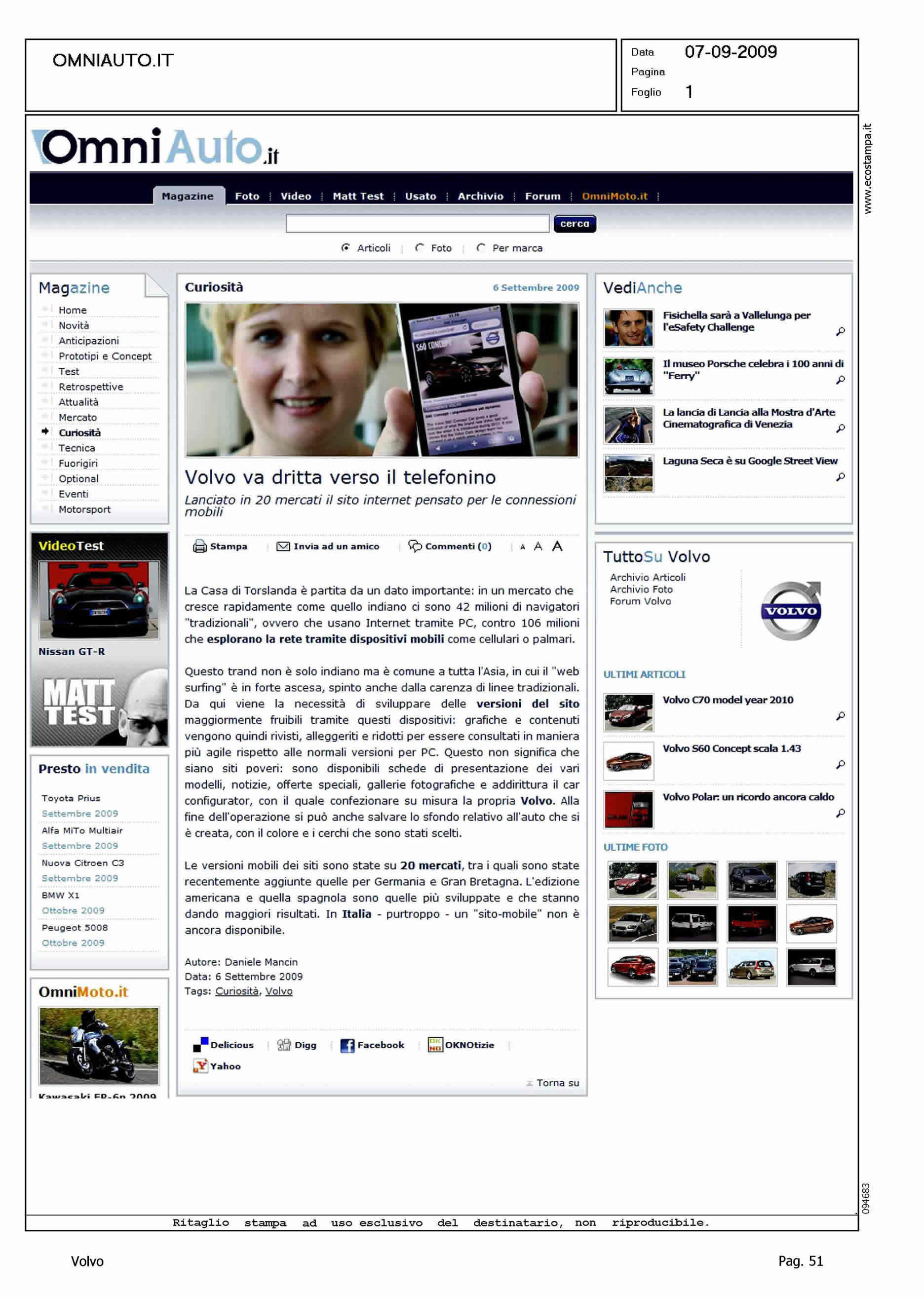924x1297 pixels.
Task: Click the OKNOtizie share icon
Action: (x=435, y=1045)
